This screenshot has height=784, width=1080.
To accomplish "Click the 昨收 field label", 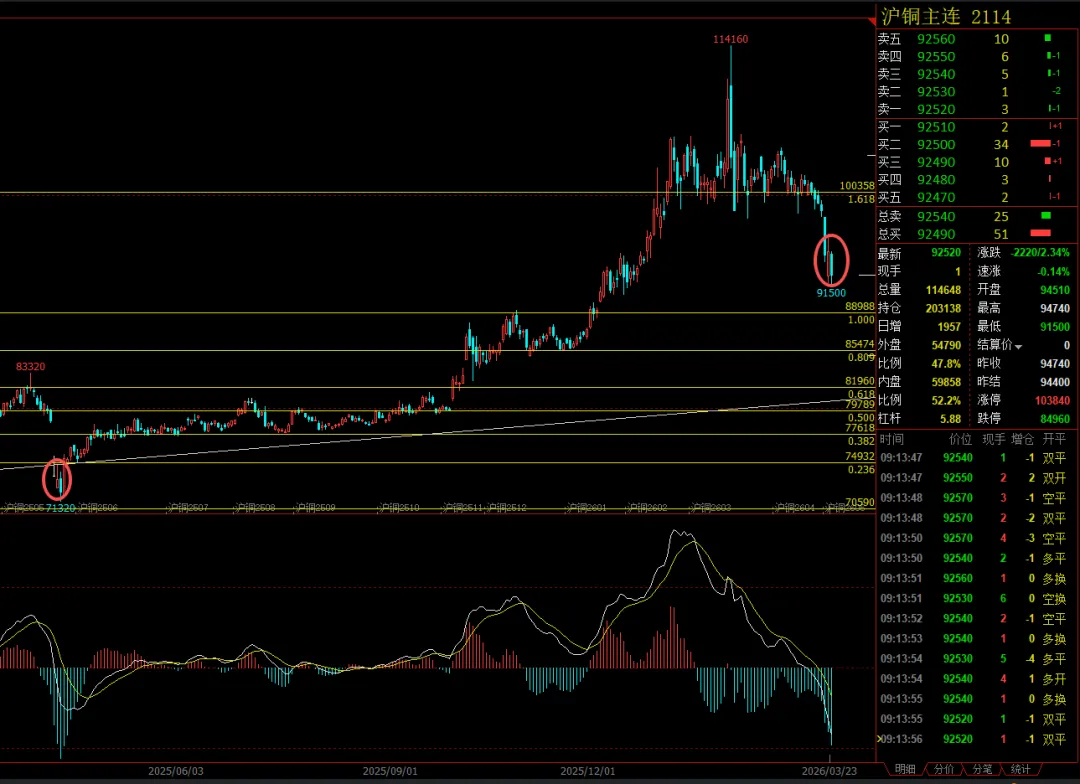I will (988, 363).
